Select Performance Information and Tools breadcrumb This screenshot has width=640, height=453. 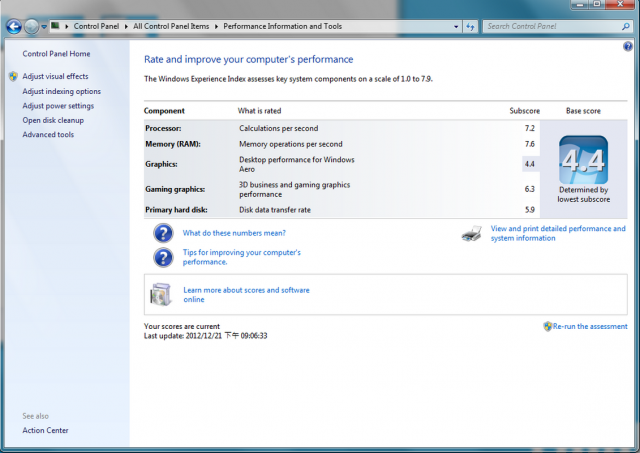pos(282,26)
